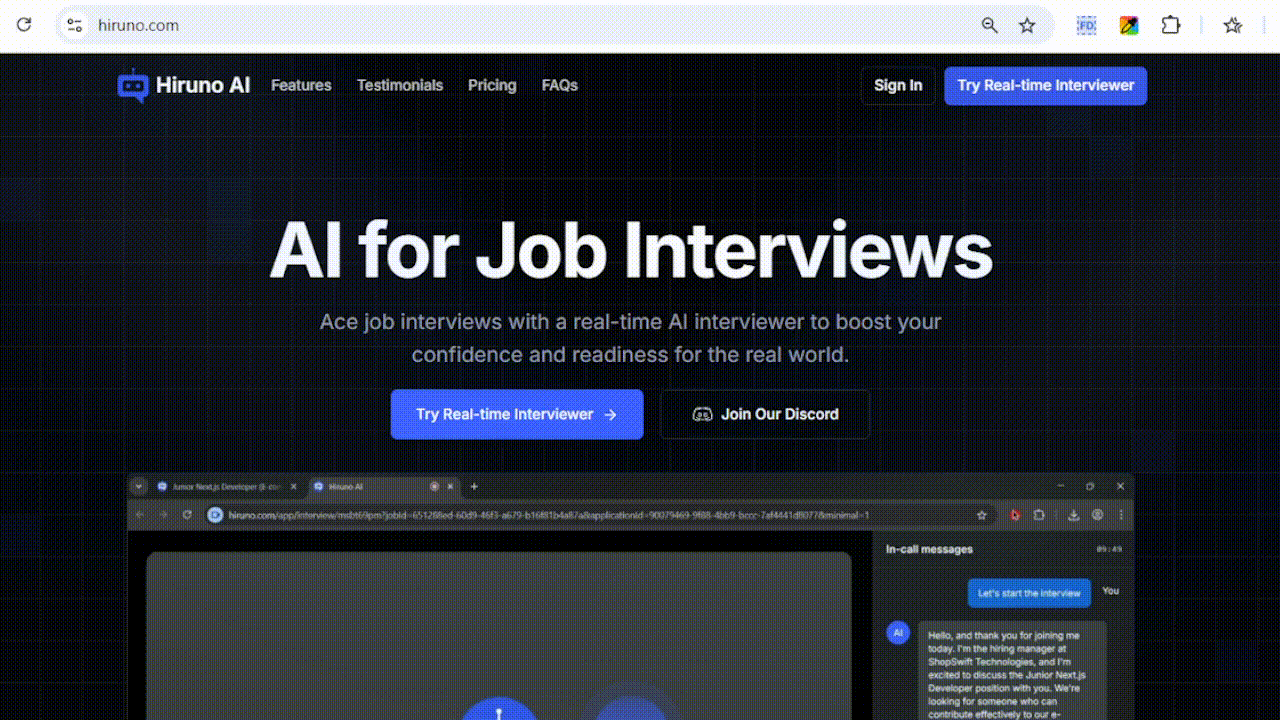The image size is (1280, 720).
Task: Jump to FAQs from the nav
Action: (x=560, y=85)
